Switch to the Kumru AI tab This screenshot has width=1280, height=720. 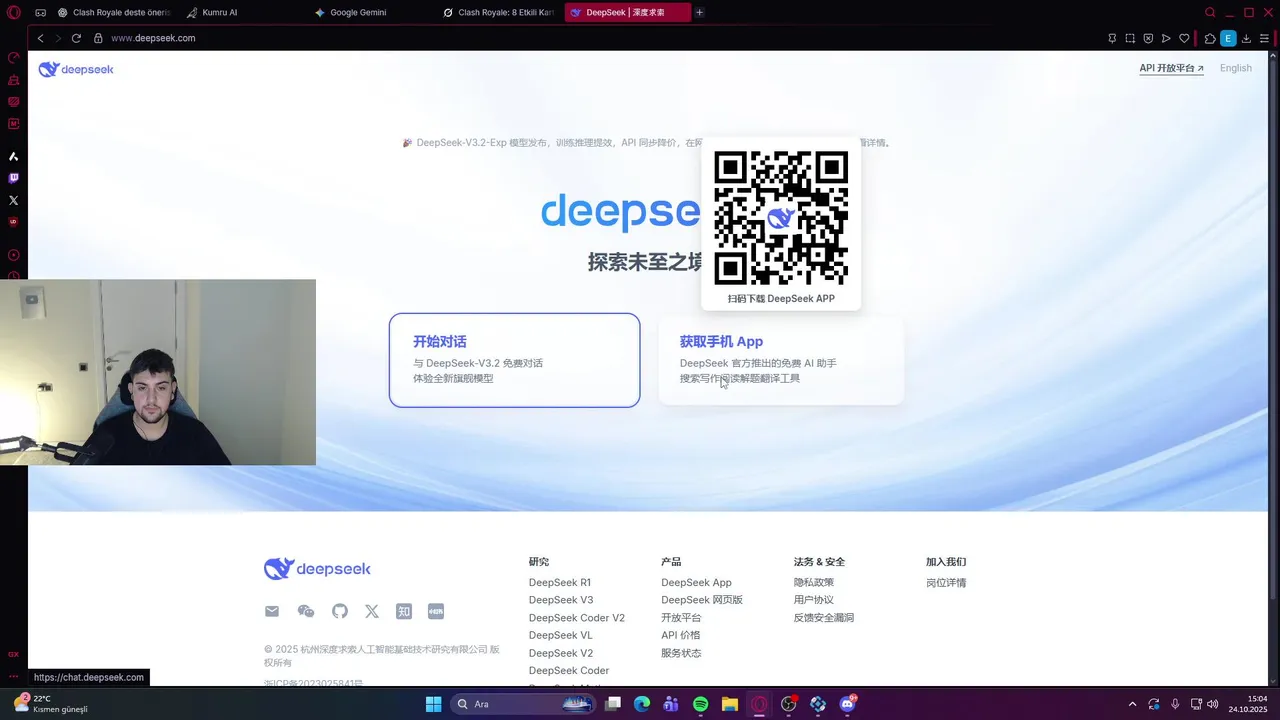pos(242,12)
